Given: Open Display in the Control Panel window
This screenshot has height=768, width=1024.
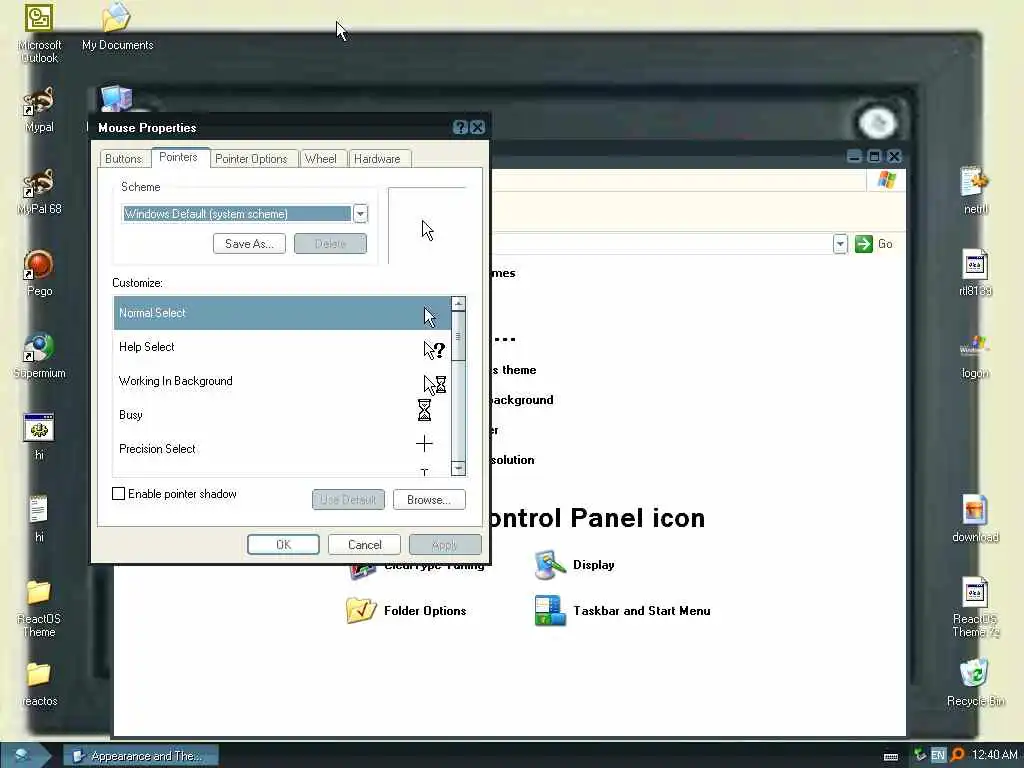Looking at the screenshot, I should pos(575,565).
